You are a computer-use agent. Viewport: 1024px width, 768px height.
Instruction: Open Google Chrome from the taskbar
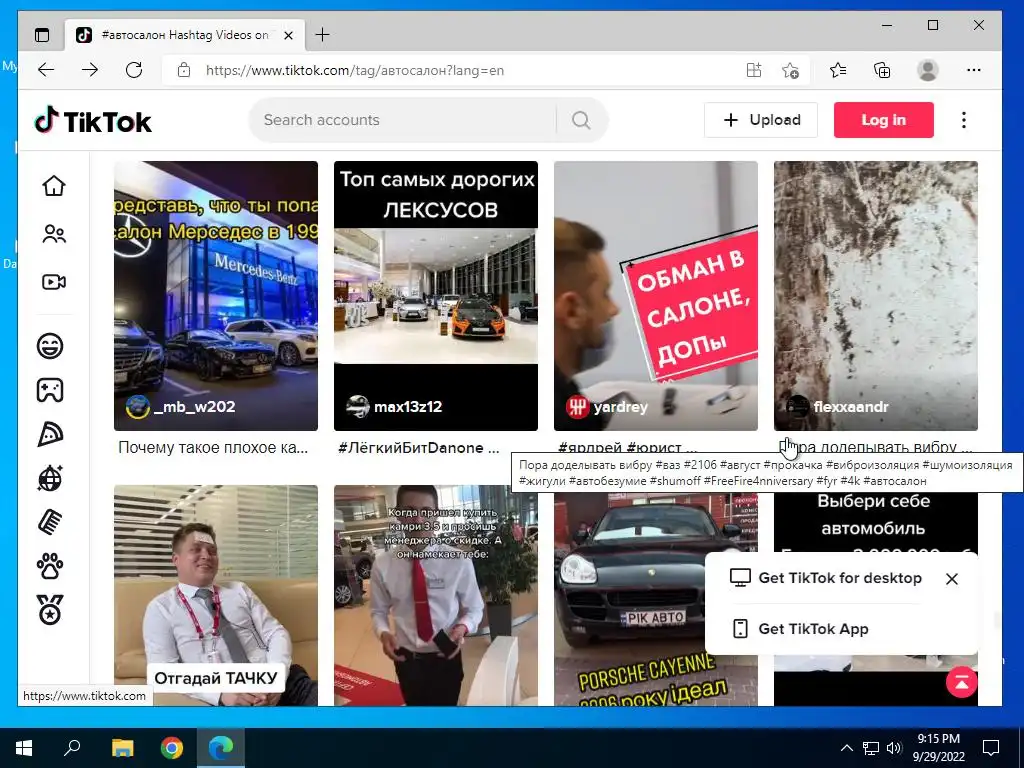click(x=172, y=748)
